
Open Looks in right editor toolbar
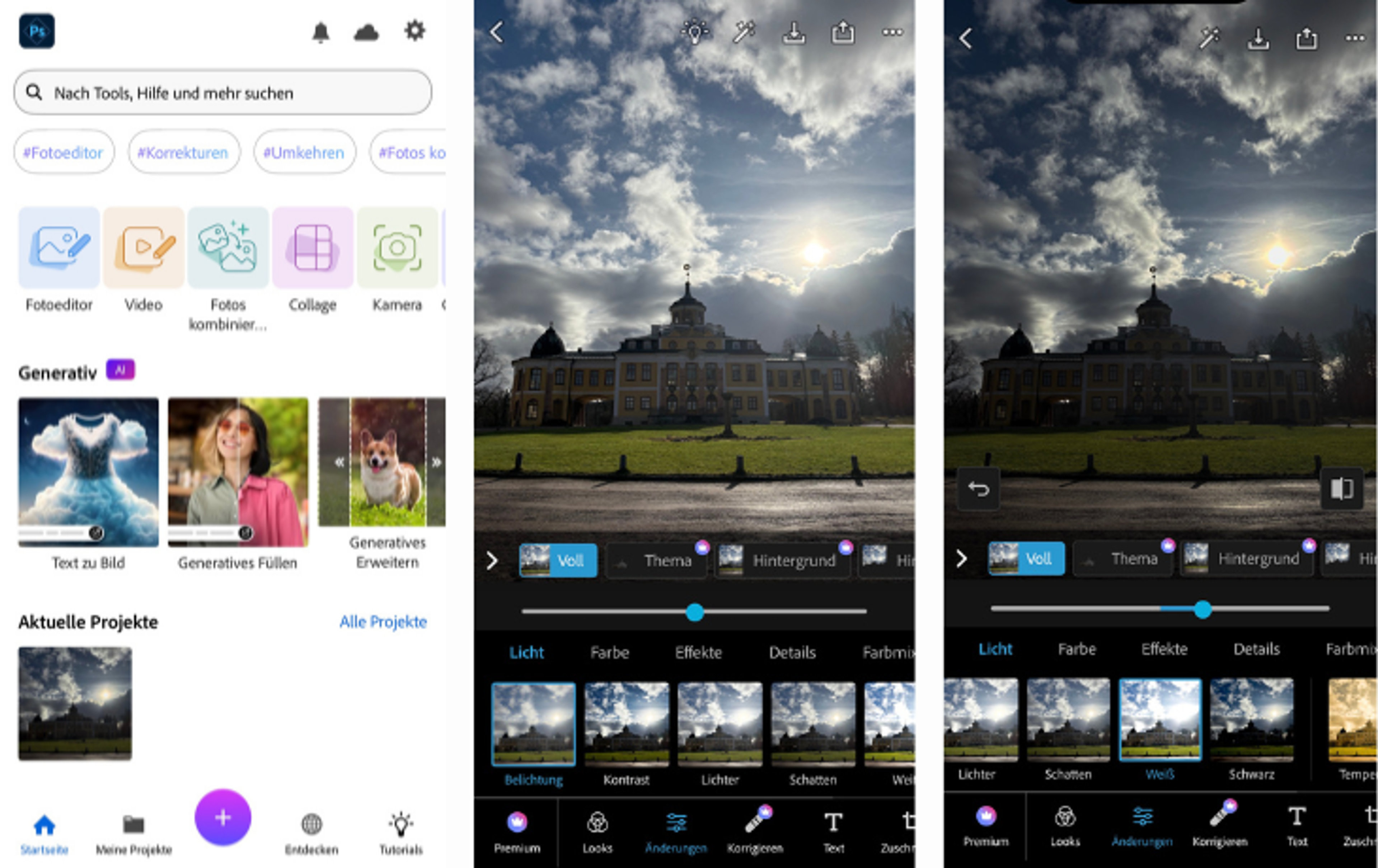(x=1065, y=827)
